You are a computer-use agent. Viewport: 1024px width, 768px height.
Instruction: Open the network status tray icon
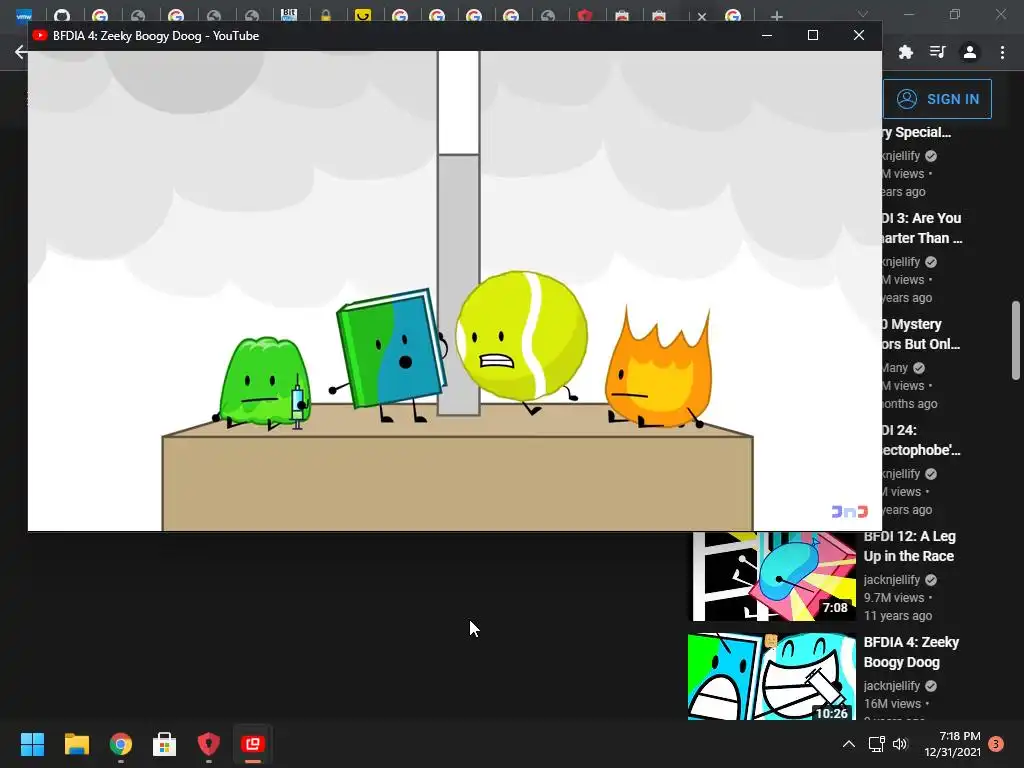[x=876, y=744]
